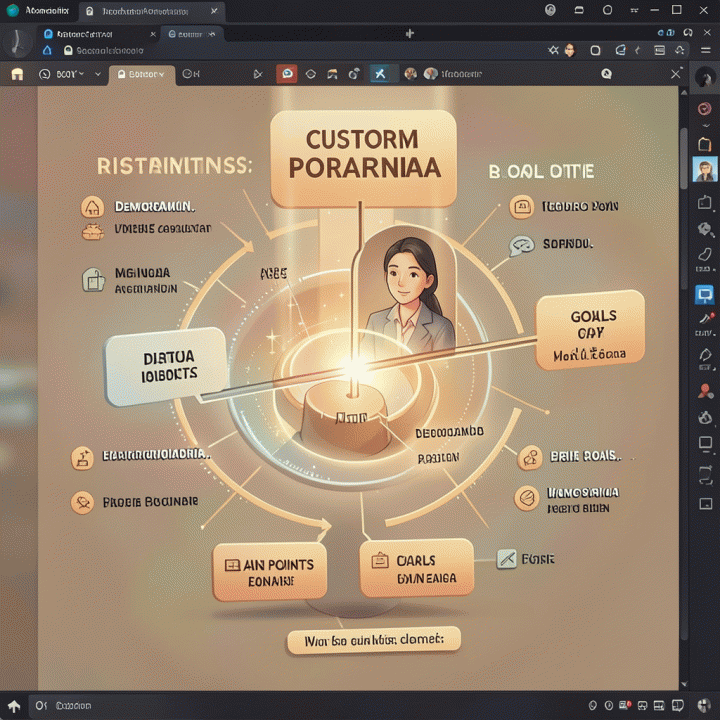
Task: Click the red highlighted toolbar button
Action: pos(287,74)
